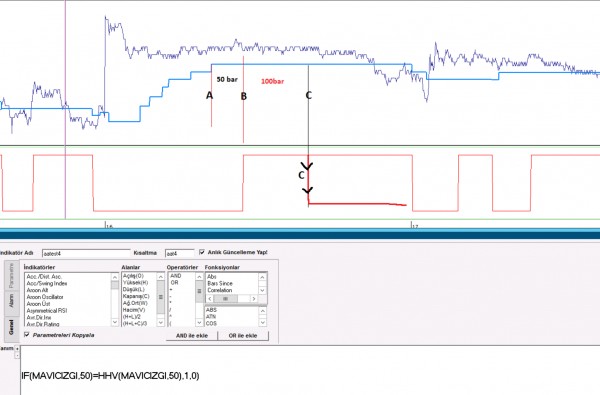Image resolution: width=600 pixels, height=395 pixels.
Task: Click inside the İndikatör Adı field
Action: [86, 253]
